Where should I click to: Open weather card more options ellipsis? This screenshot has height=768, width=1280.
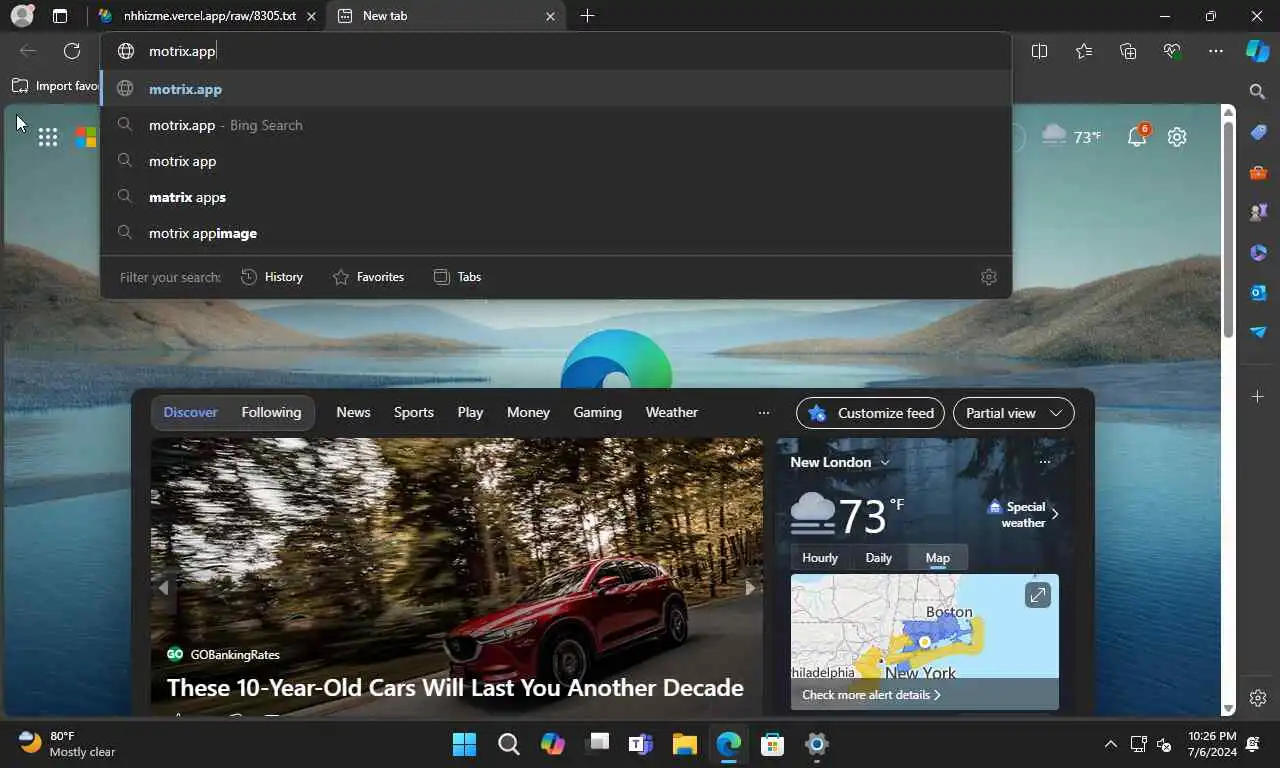coord(1045,462)
